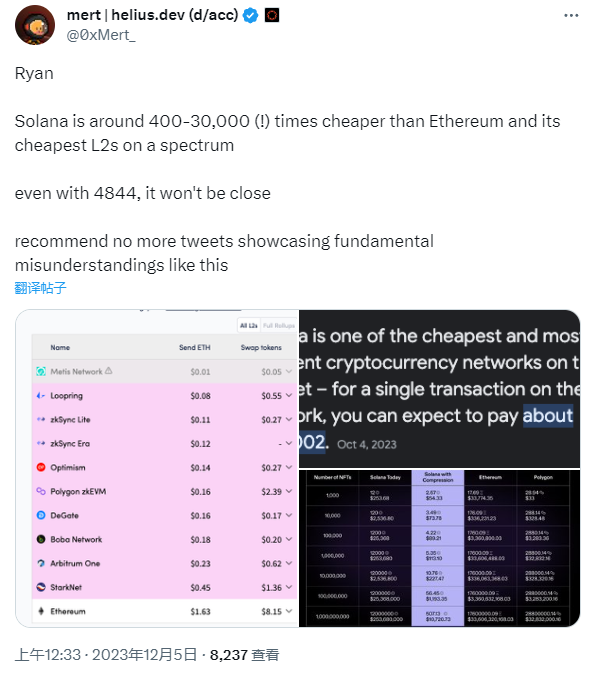Click the Arbitrum One logo icon

41,563
